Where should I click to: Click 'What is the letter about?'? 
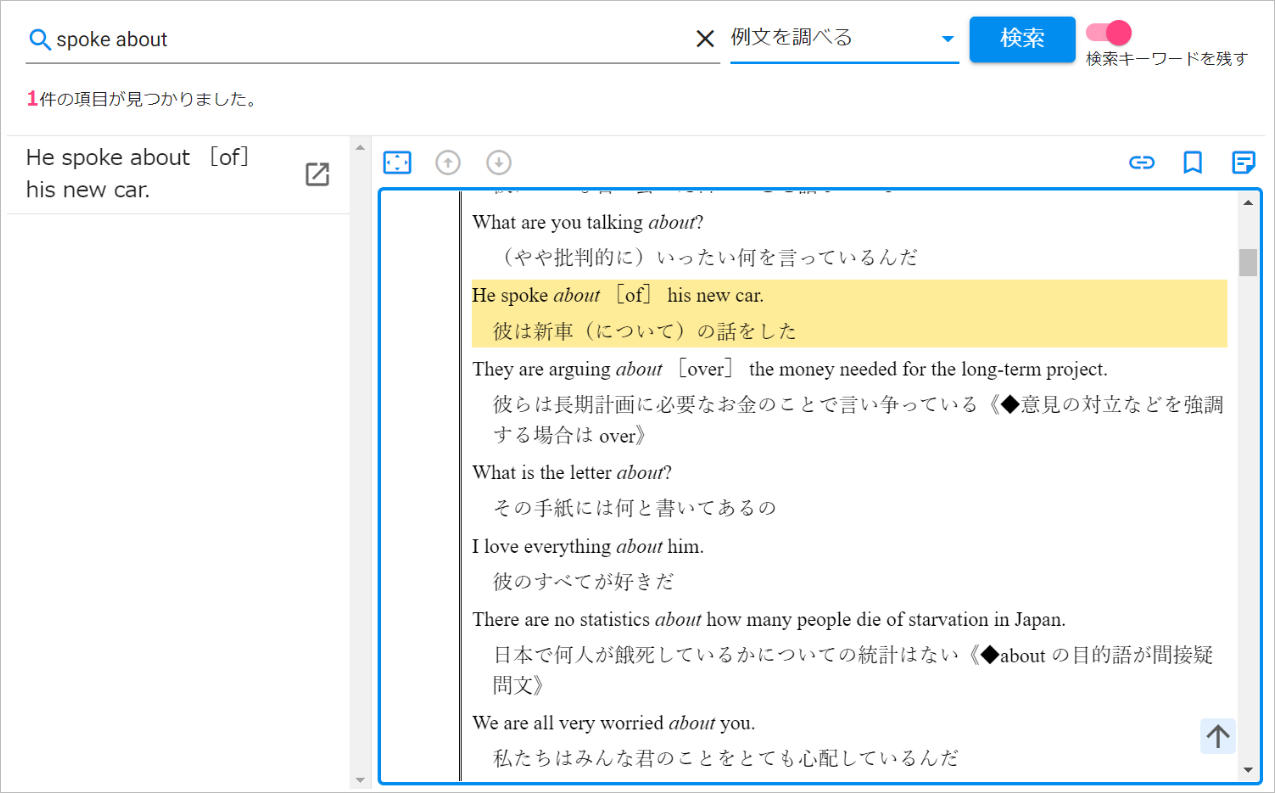pos(572,472)
